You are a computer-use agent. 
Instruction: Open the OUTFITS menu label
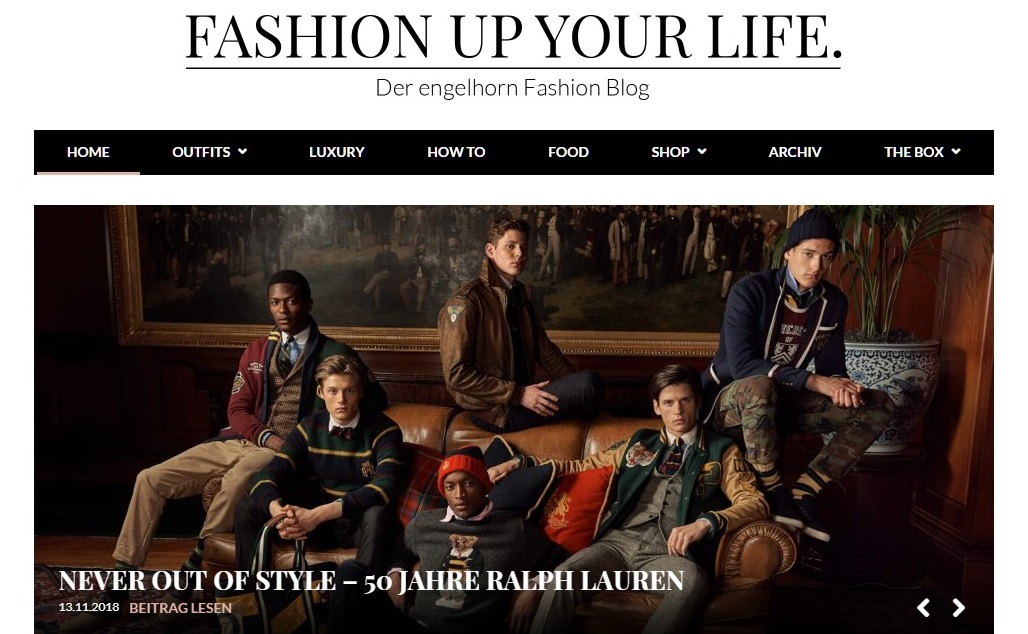point(201,152)
